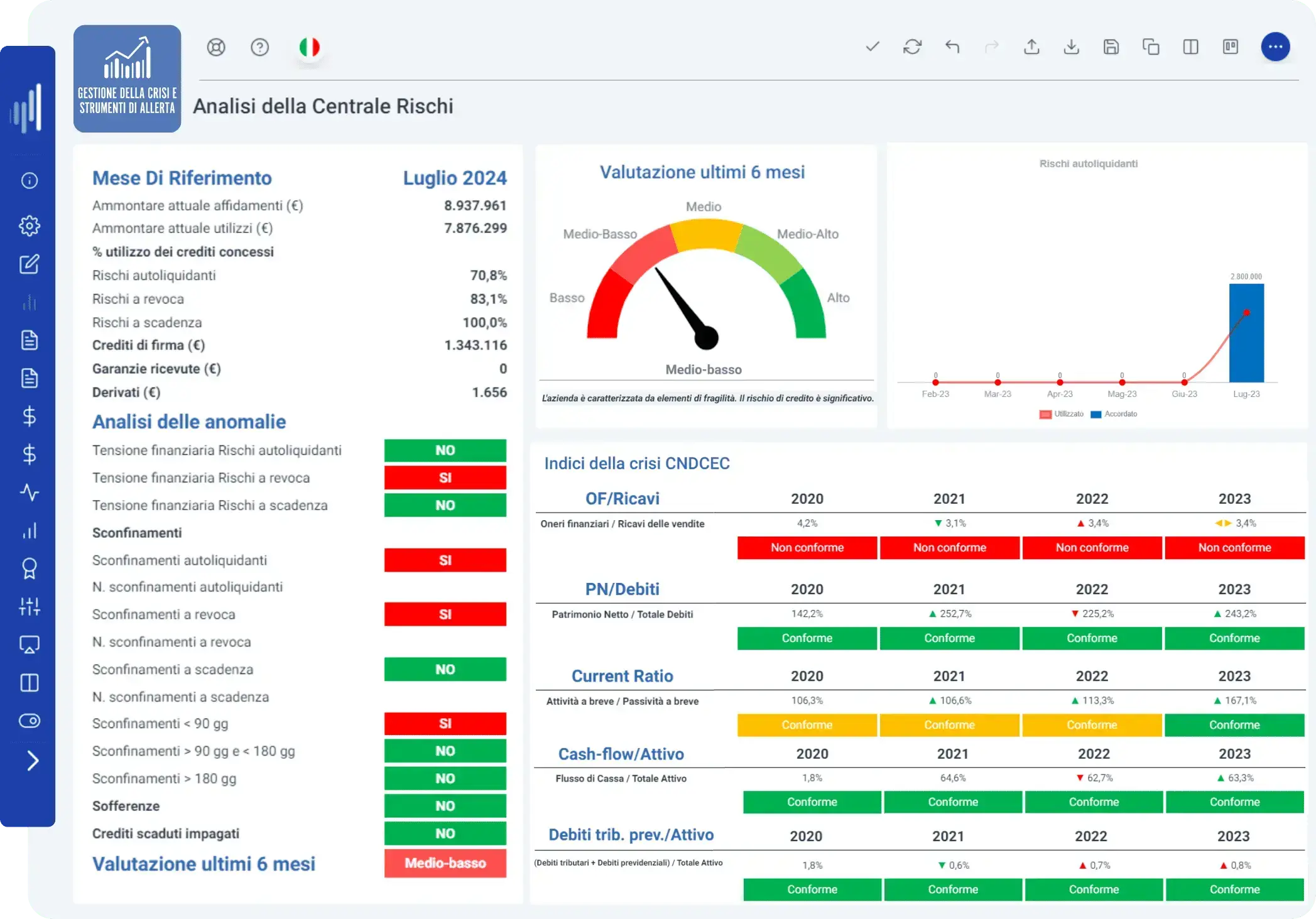1316x919 pixels.
Task: Click PN/Debiti 2020 Conforme cell
Action: click(807, 638)
